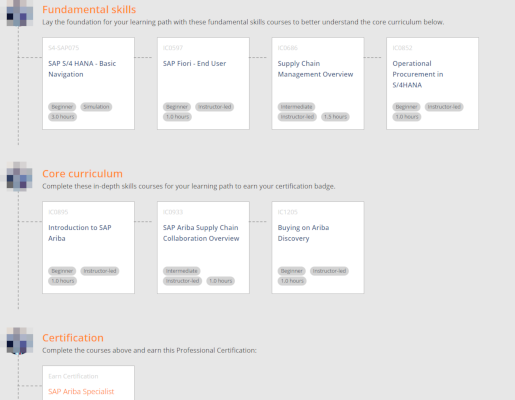Click course code IC0597
515x400 pixels.
173,48
